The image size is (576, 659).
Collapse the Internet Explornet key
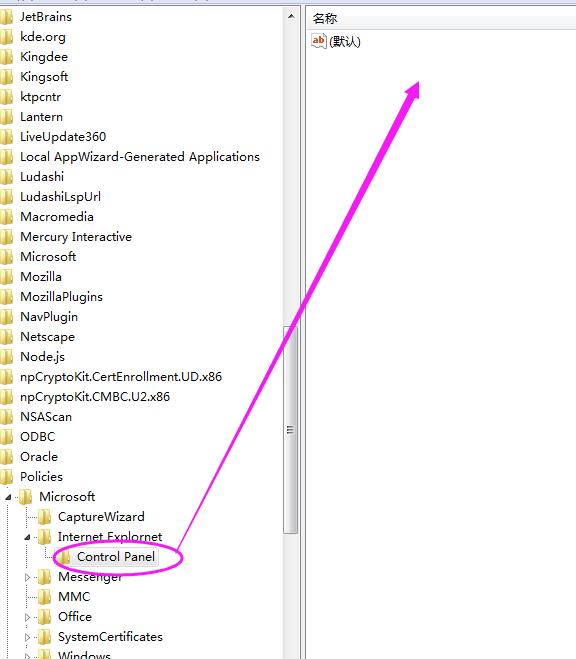click(x=27, y=537)
